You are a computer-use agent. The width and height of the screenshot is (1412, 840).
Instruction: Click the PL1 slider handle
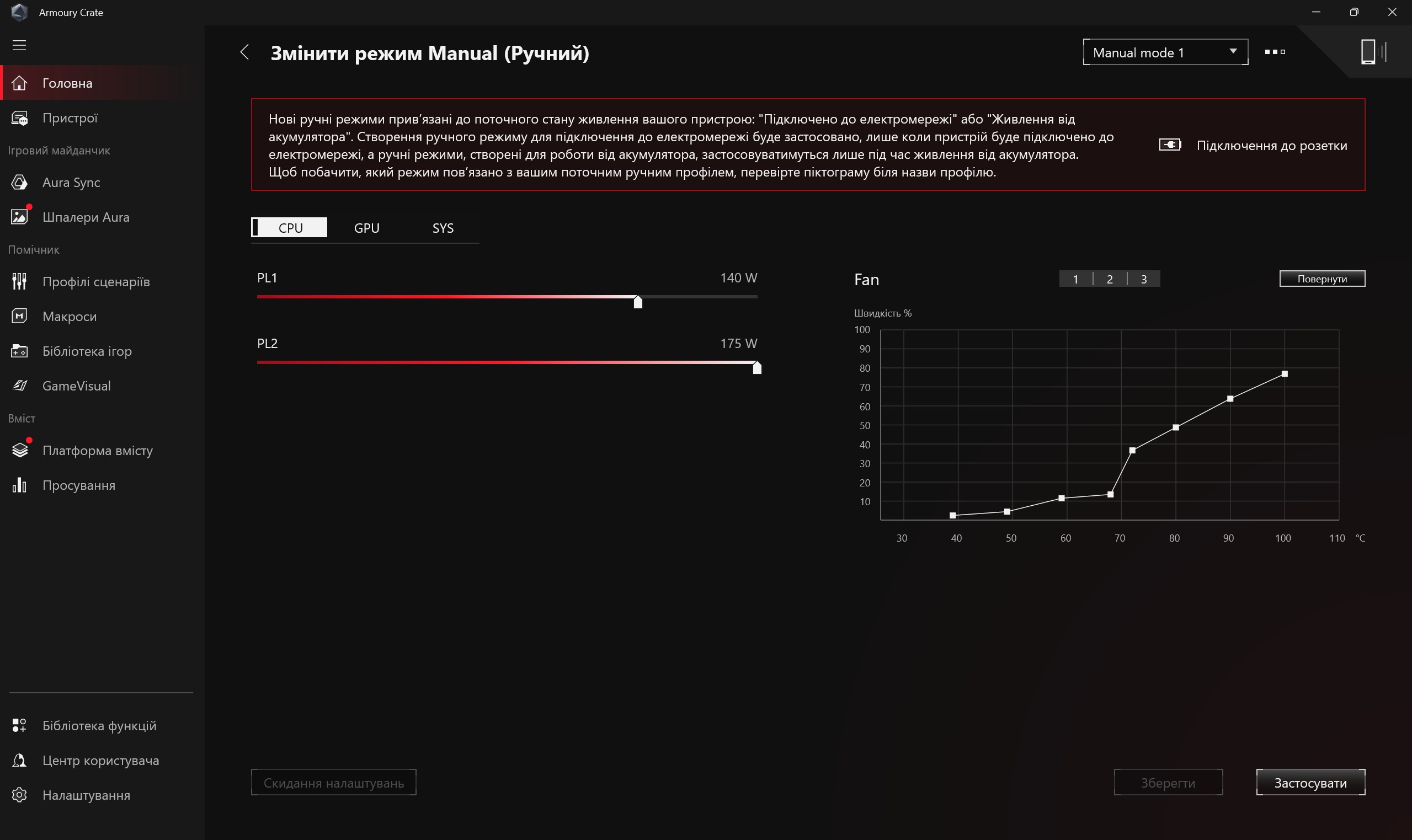point(637,302)
